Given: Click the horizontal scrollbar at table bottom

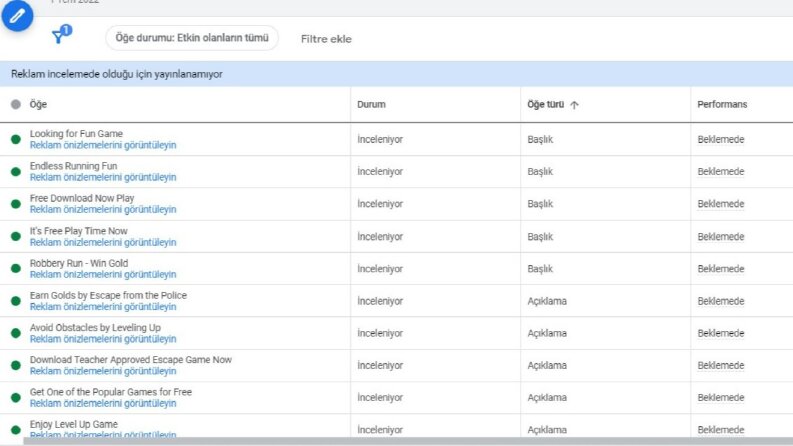Looking at the screenshot, I should (408, 441).
